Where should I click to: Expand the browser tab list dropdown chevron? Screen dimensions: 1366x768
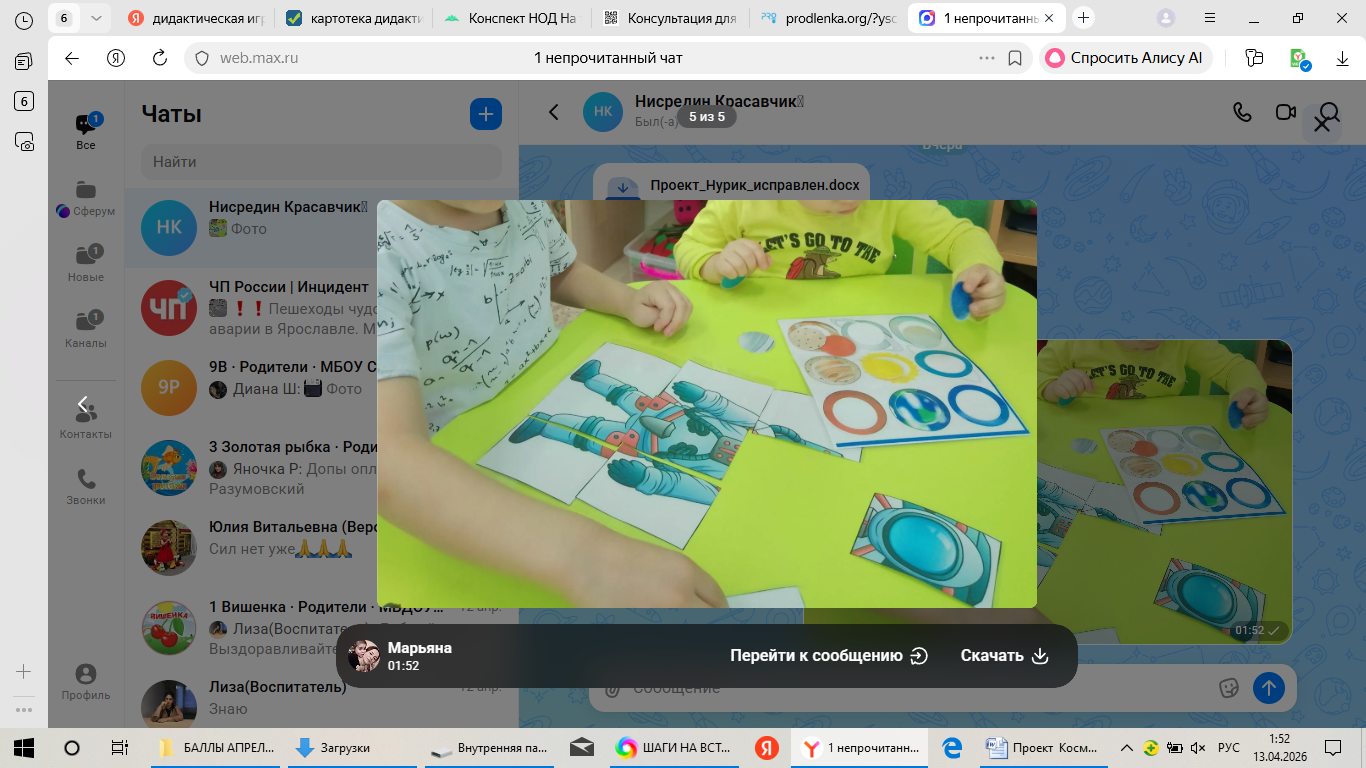point(95,18)
